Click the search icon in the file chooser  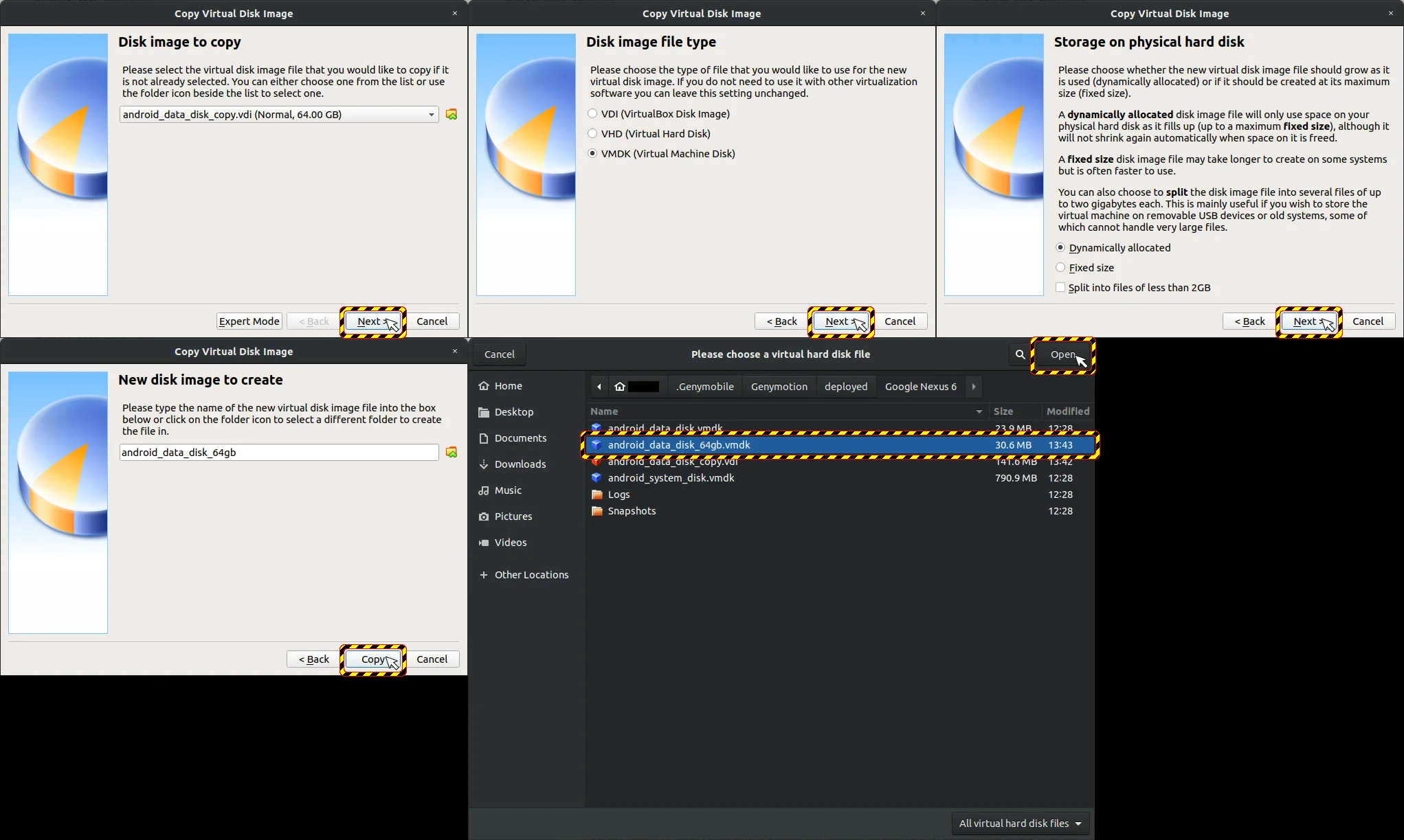[x=1020, y=354]
